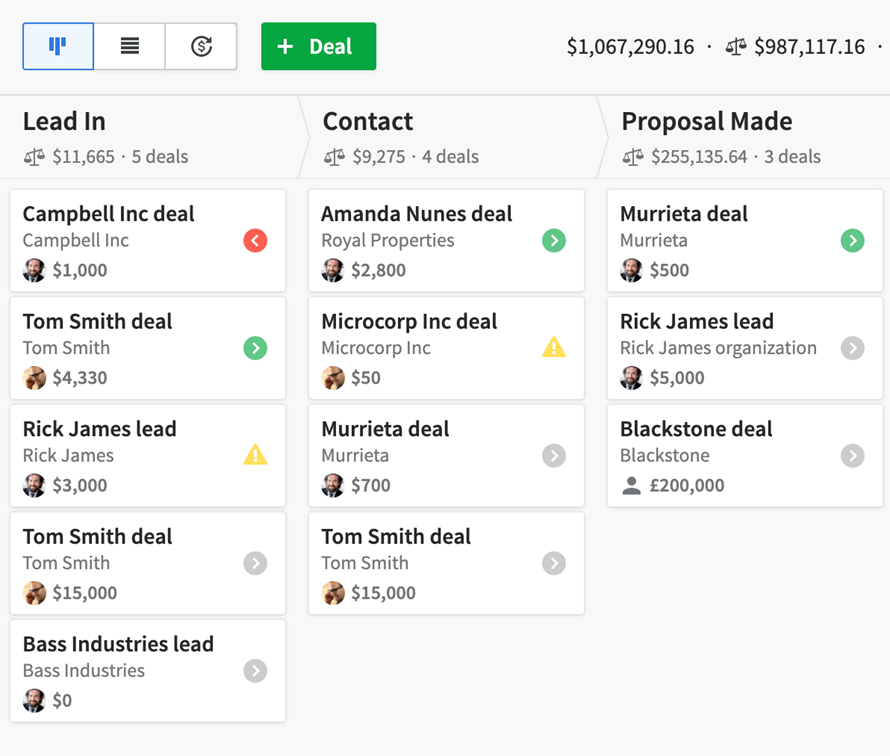Open the Murrieta deal card in Contact

click(x=446, y=456)
